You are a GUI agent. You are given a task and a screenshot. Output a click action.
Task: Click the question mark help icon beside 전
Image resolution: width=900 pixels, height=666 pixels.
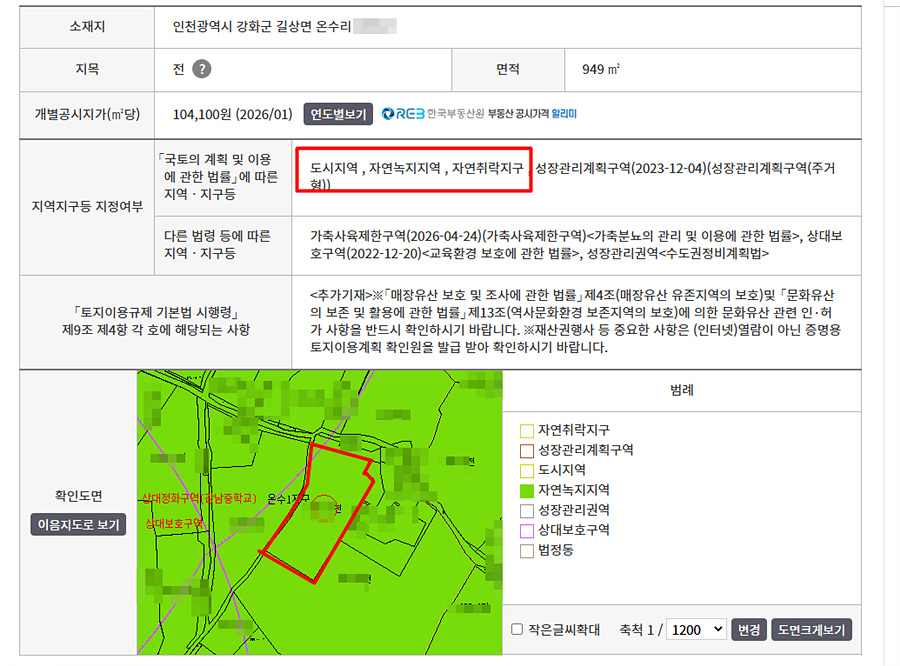coord(201,69)
